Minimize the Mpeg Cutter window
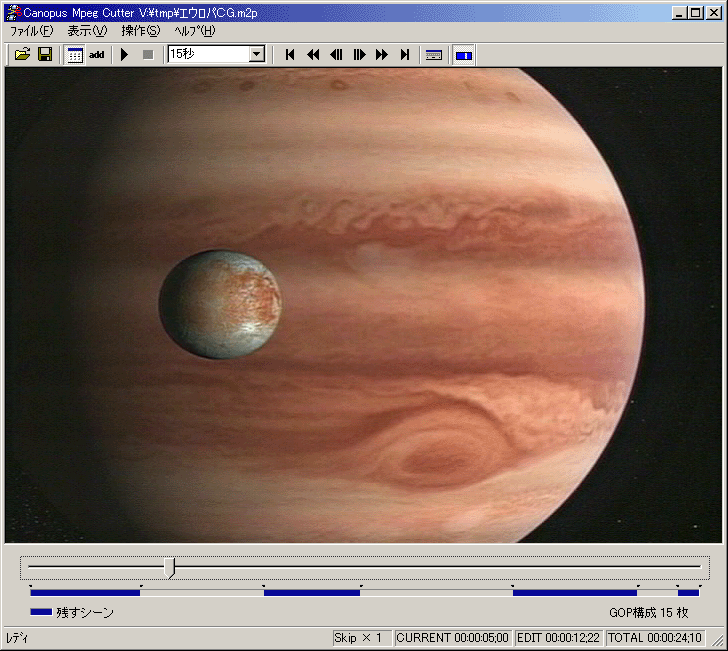Image resolution: width=728 pixels, height=651 pixels. point(679,13)
